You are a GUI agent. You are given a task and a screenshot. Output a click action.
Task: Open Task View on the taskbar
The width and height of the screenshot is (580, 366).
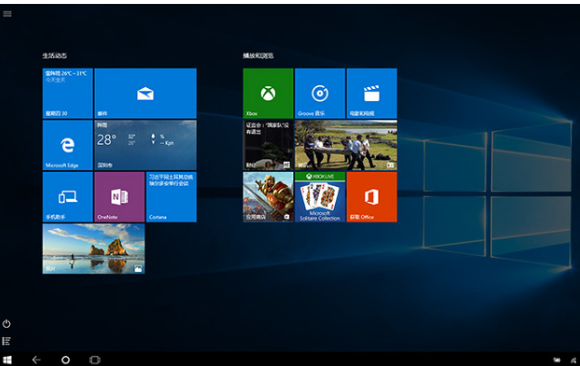coord(95,360)
